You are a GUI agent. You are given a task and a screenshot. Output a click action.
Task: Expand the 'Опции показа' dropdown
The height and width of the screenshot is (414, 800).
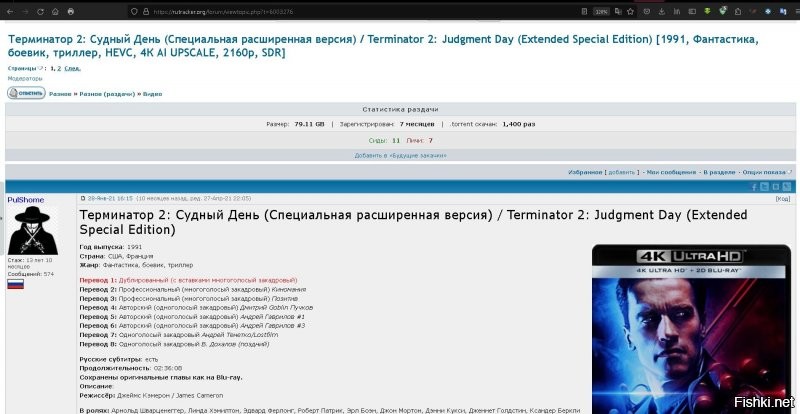click(767, 173)
